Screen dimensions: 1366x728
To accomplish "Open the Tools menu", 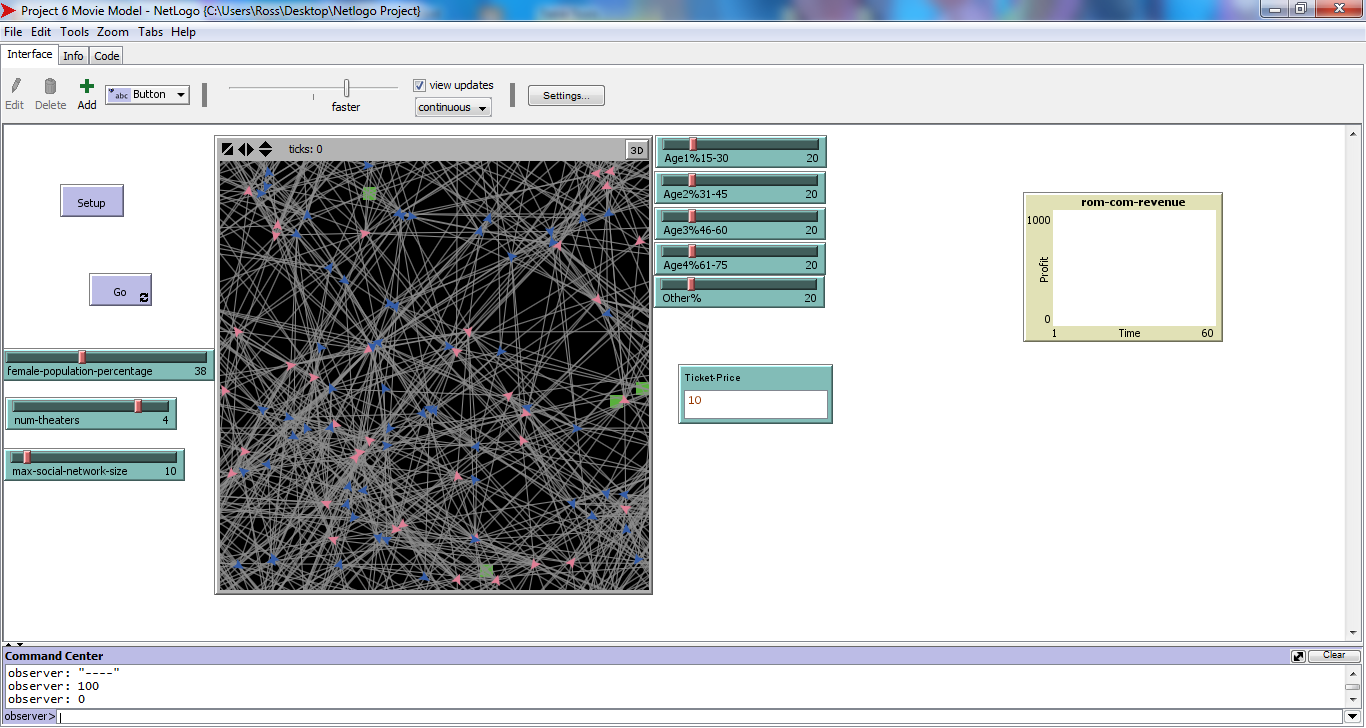I will coord(74,32).
